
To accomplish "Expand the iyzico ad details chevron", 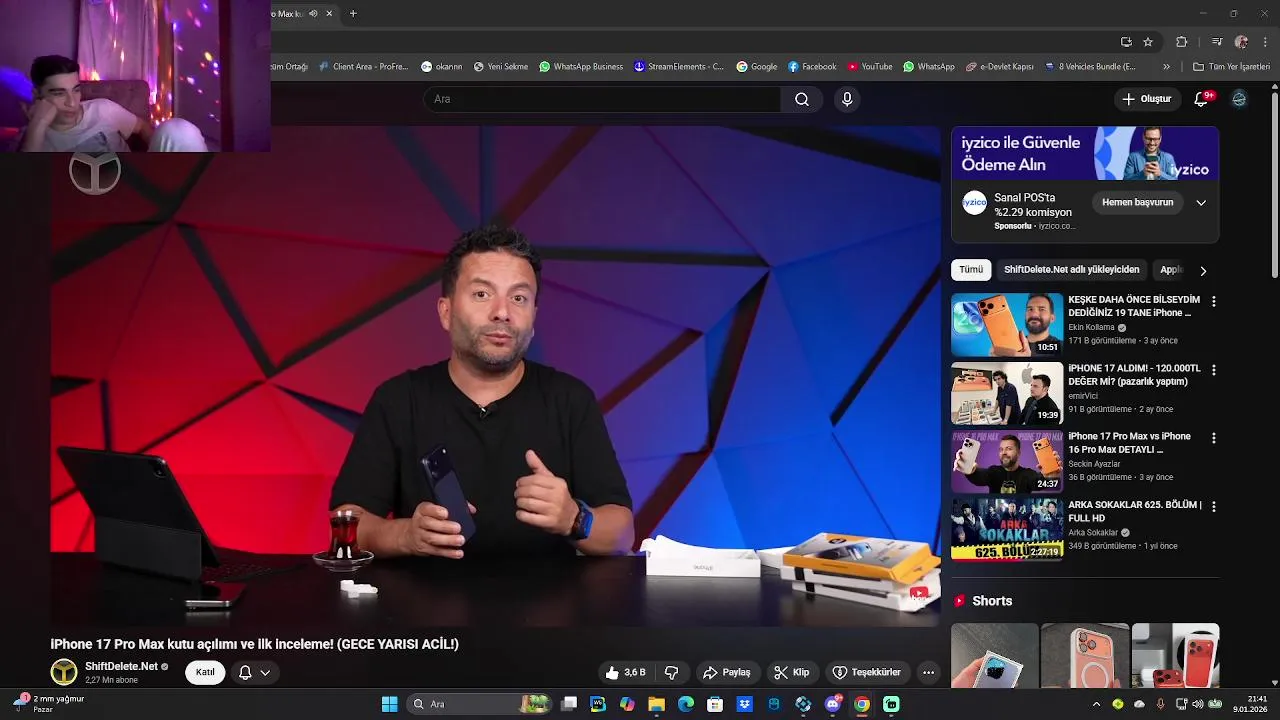I will (1201, 203).
